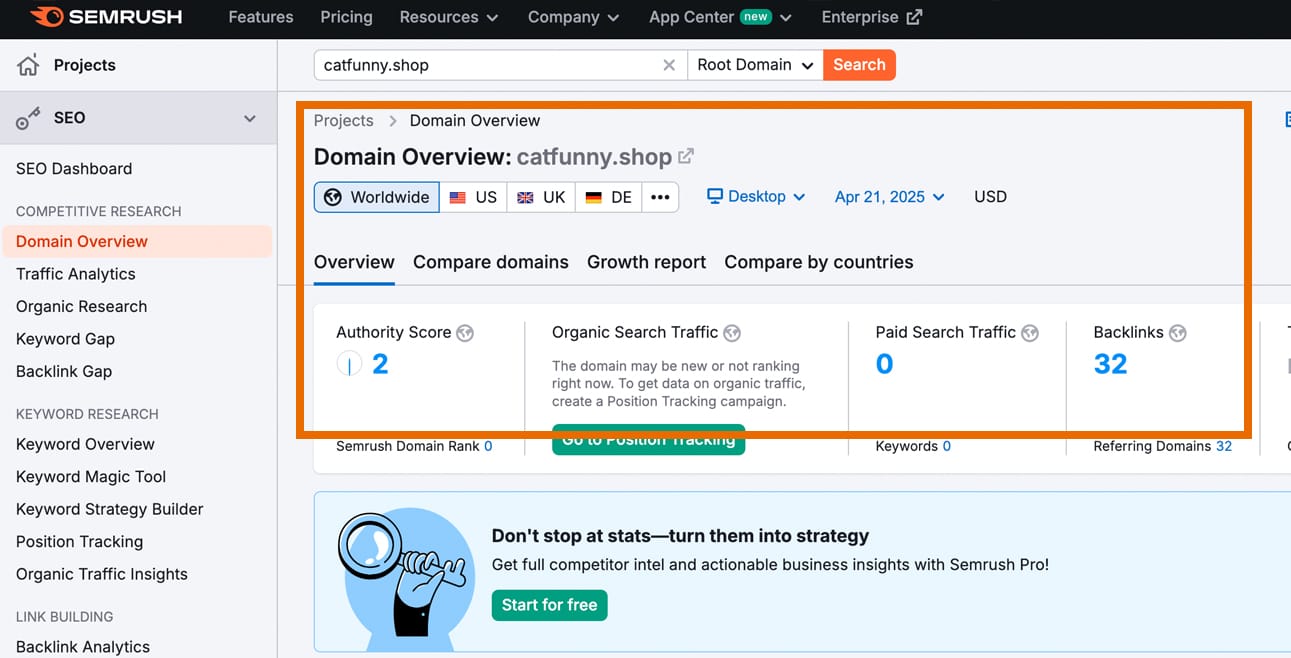Viewport: 1291px width, 658px height.
Task: Click the Worldwide globe icon
Action: click(x=333, y=197)
